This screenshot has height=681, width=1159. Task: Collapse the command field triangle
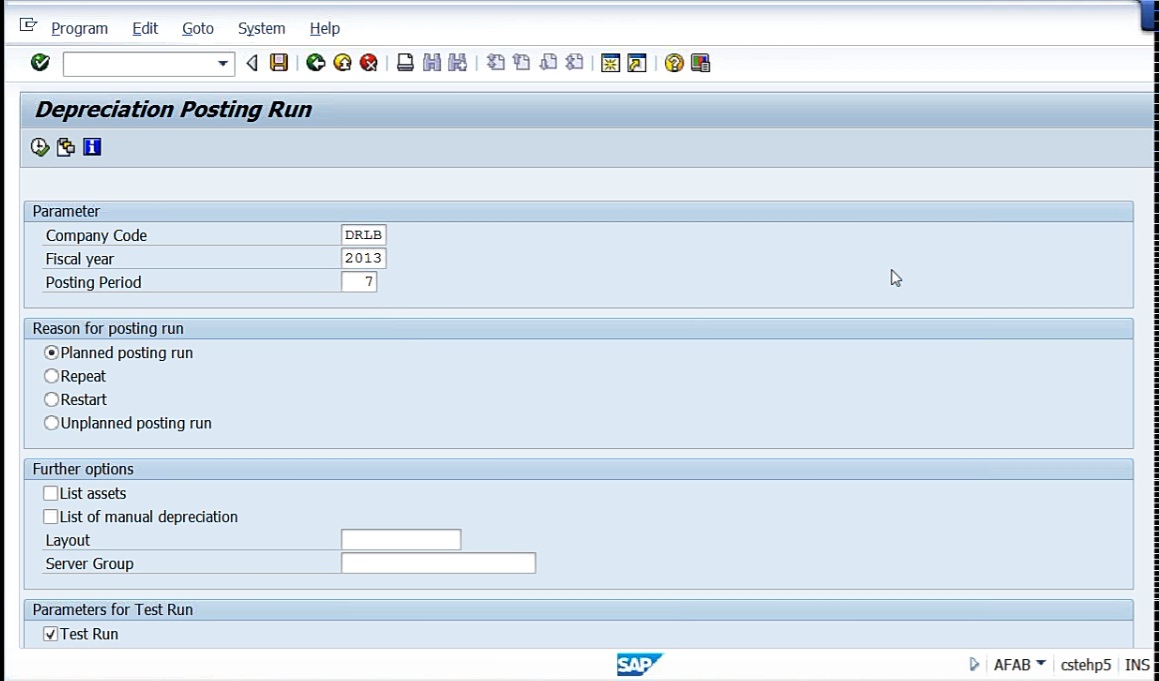coord(252,64)
